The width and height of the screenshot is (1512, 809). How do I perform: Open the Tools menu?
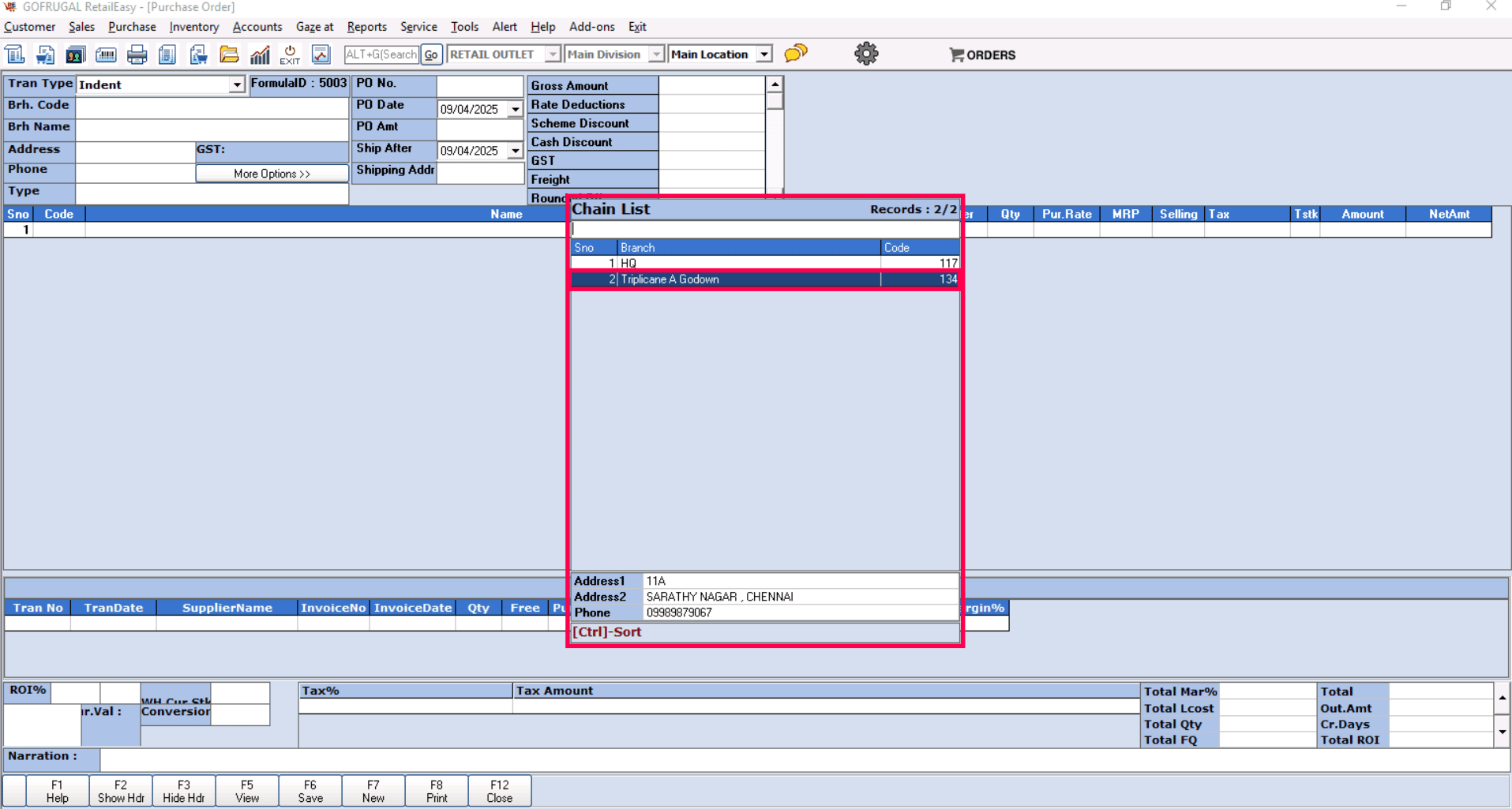(464, 27)
